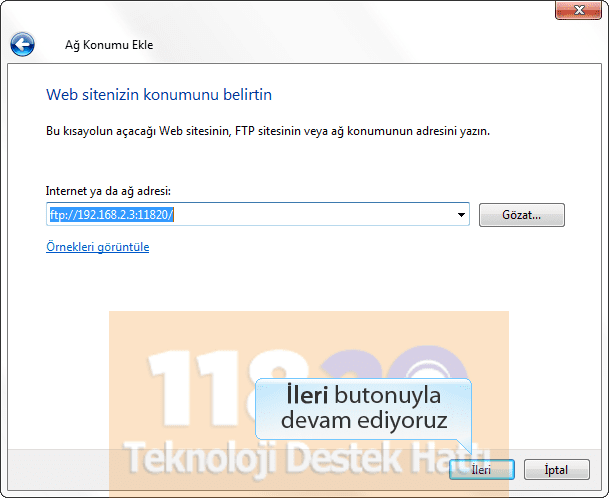Viewport: 609px width, 498px height.
Task: Click the Internet ya da ağ adresi field
Action: pos(258,214)
